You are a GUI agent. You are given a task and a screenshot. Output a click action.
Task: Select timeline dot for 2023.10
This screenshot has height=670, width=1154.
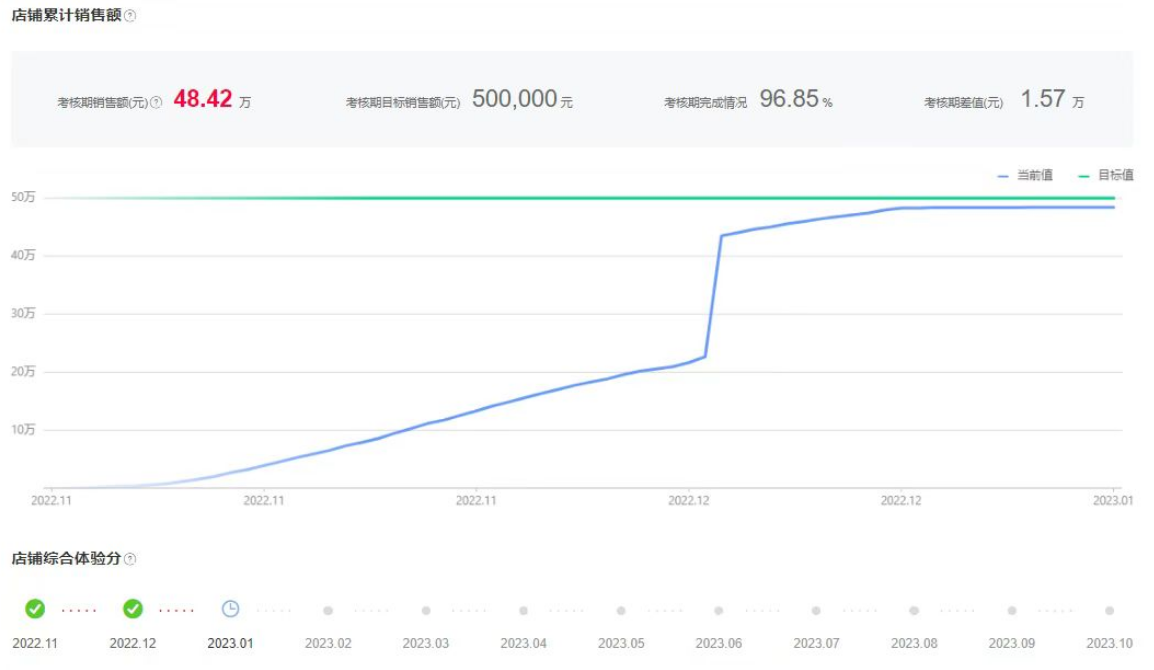[1109, 610]
